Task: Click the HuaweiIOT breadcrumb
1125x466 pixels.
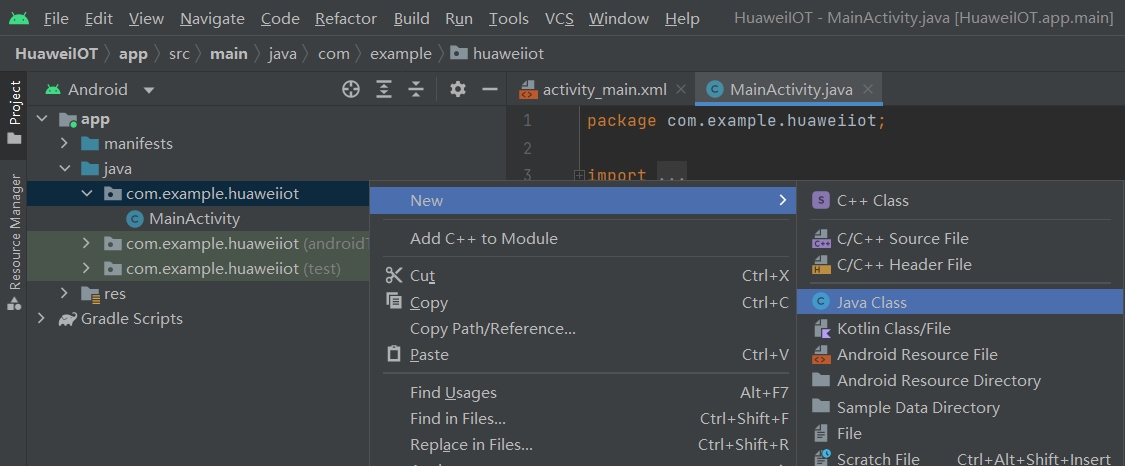Action: tap(57, 54)
